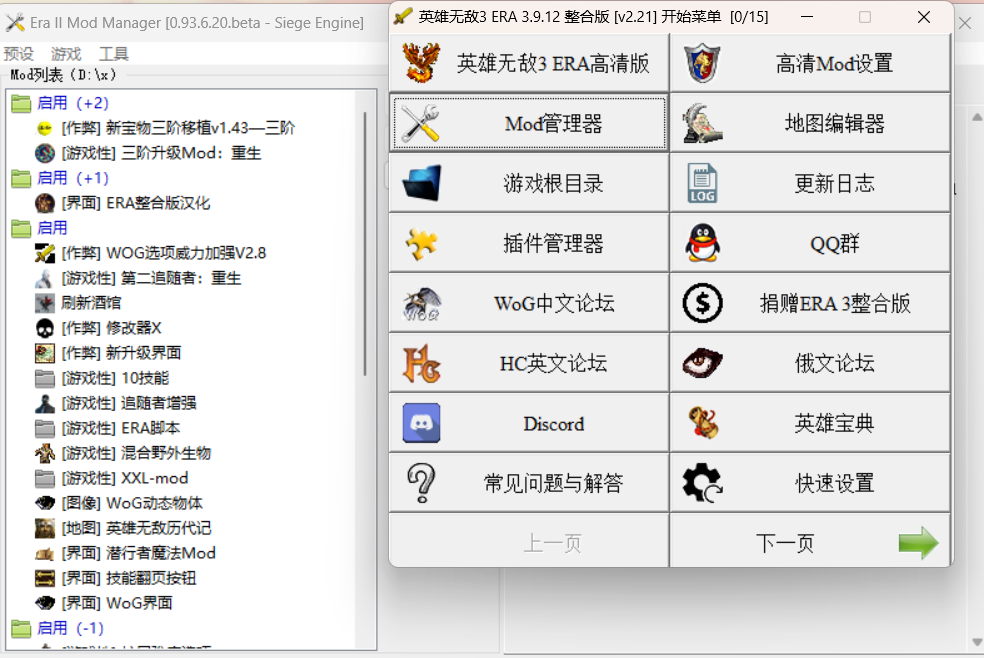This screenshot has width=984, height=658.
Task: Collapse the 启用 (-1) folder group
Action: [x=21, y=629]
